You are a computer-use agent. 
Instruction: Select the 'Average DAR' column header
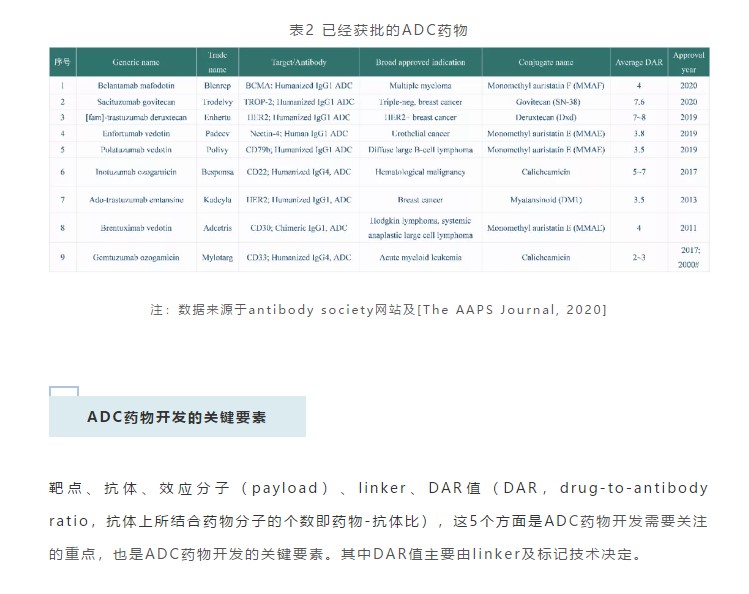pyautogui.click(x=639, y=62)
